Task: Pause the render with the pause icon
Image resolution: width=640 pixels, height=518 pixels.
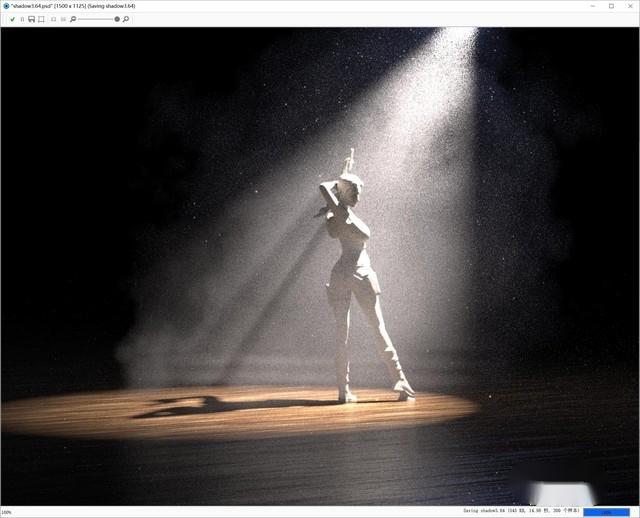Action: (22, 19)
